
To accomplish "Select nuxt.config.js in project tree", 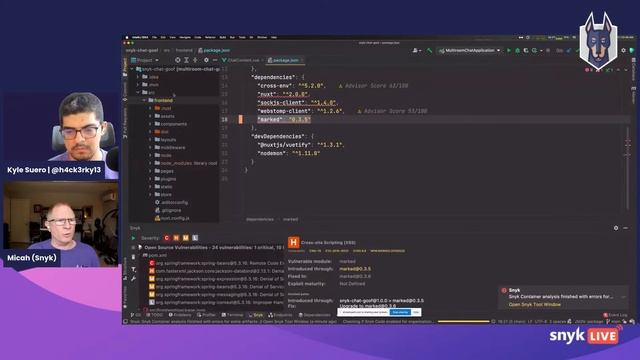I will [x=172, y=218].
